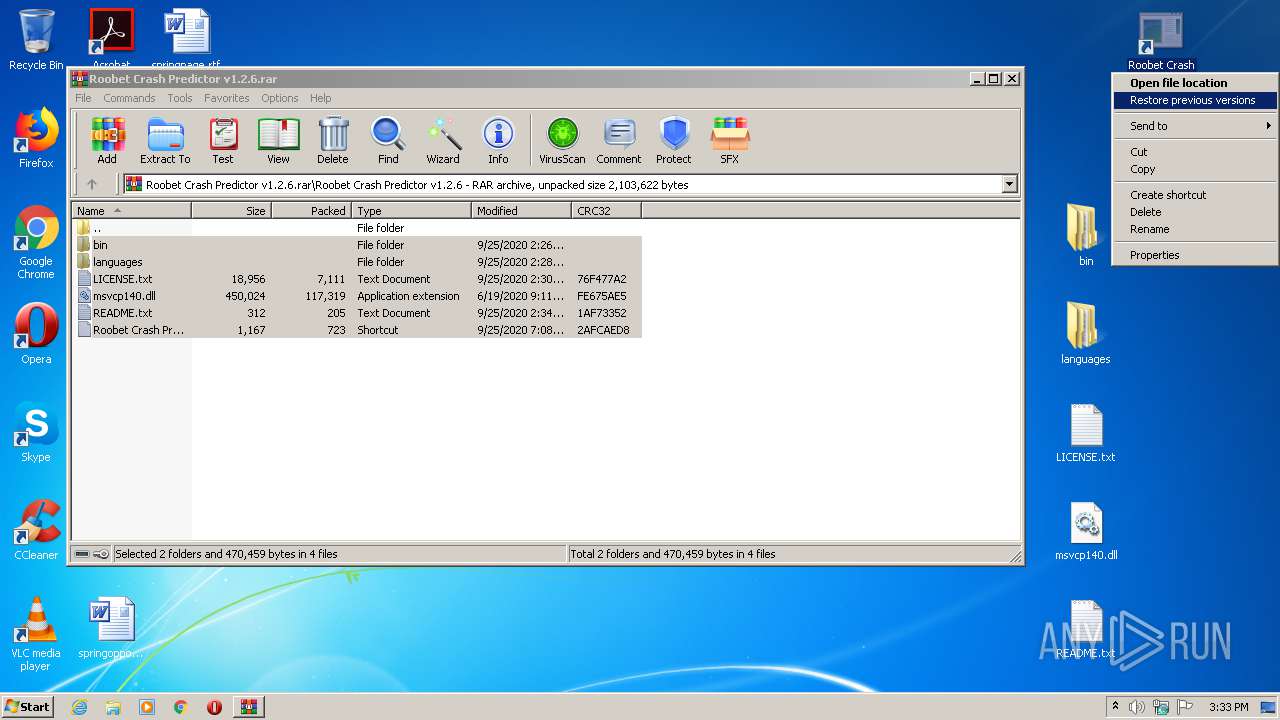The image size is (1280, 720).
Task: Click the volume icon in system tray
Action: 1136,707
